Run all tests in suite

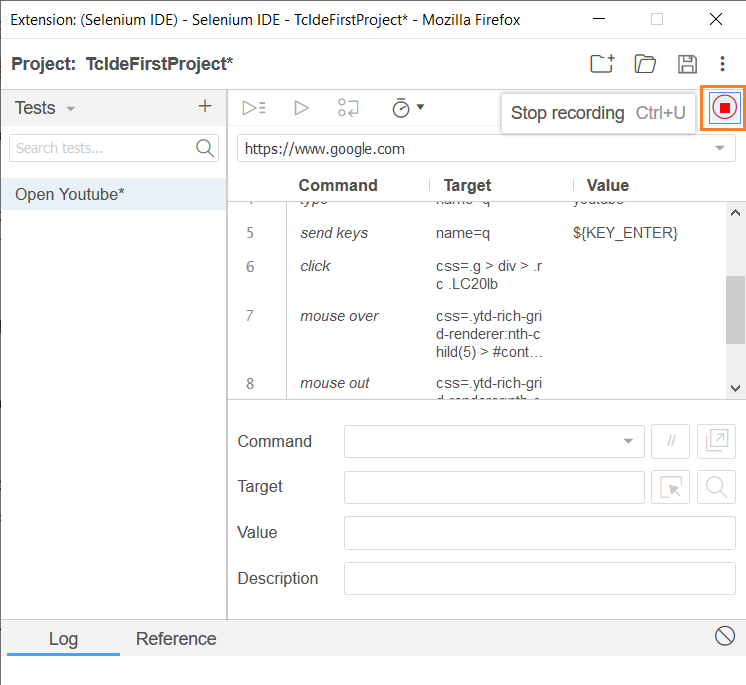pos(254,108)
